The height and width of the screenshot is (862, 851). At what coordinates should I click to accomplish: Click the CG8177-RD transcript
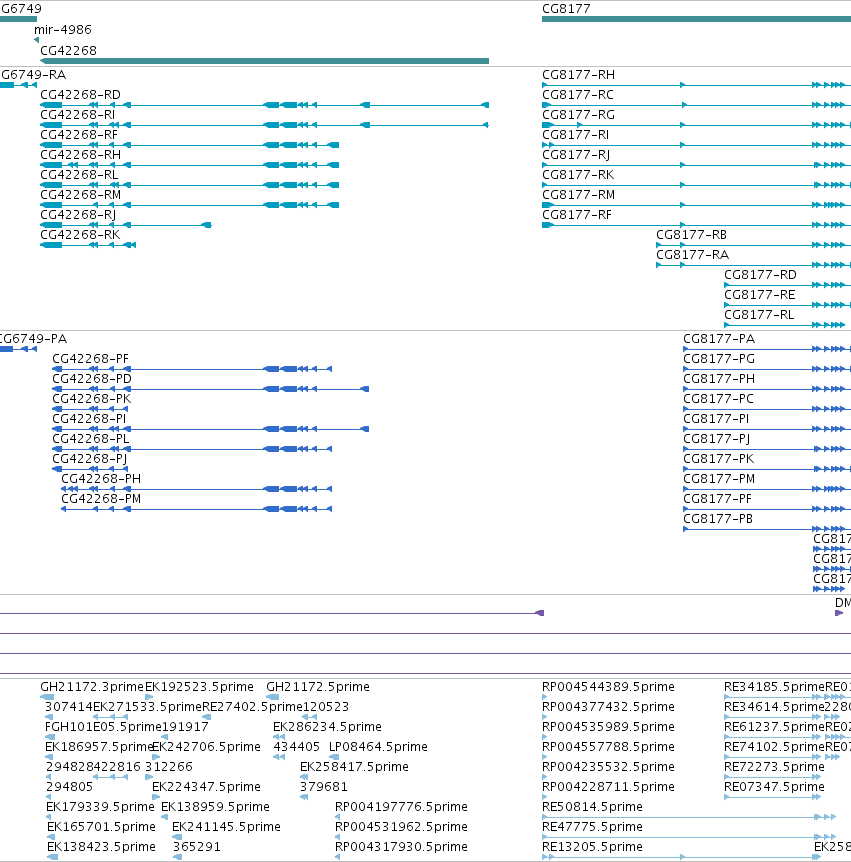(760, 275)
